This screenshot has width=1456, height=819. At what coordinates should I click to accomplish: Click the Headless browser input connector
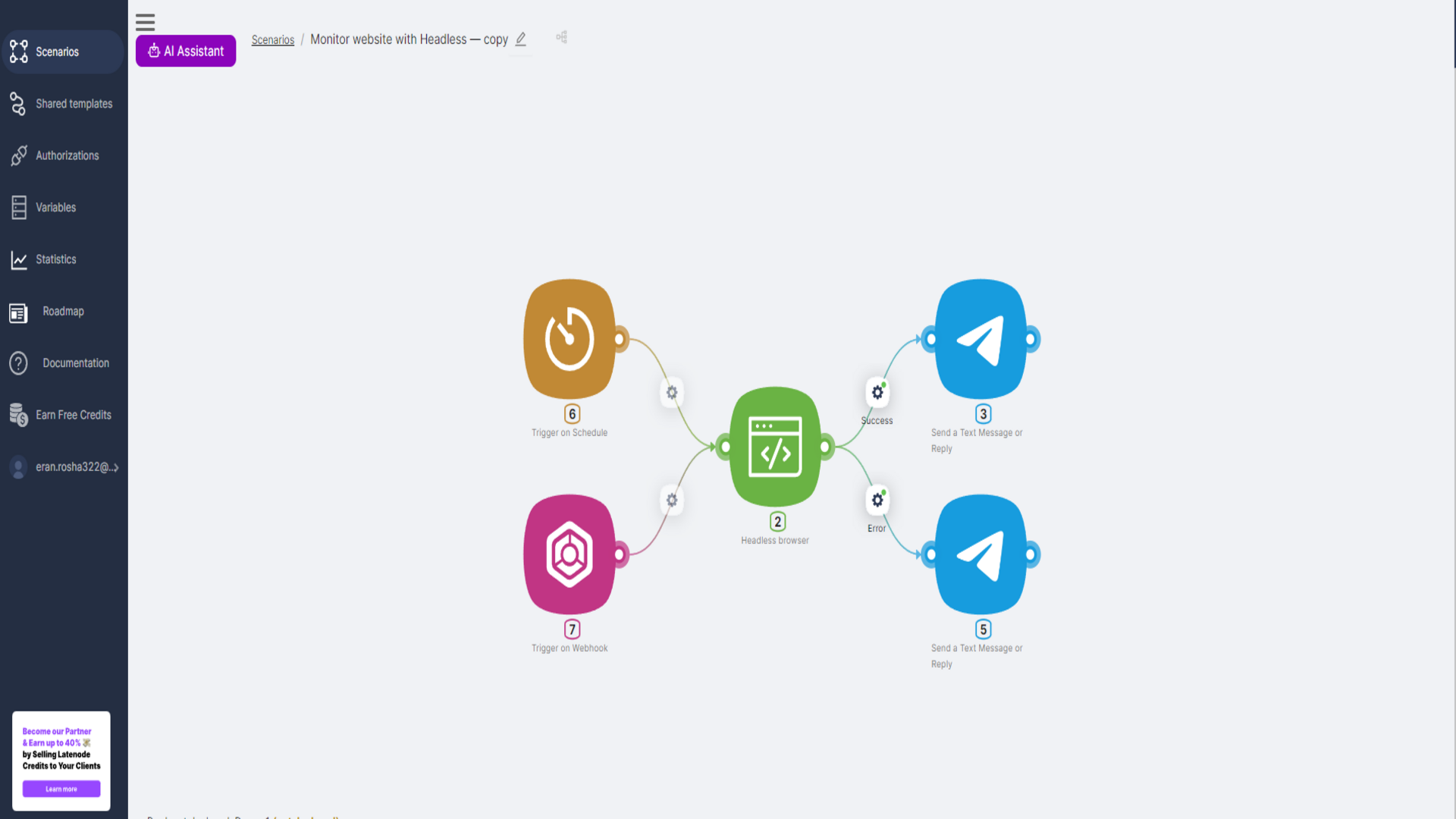724,447
